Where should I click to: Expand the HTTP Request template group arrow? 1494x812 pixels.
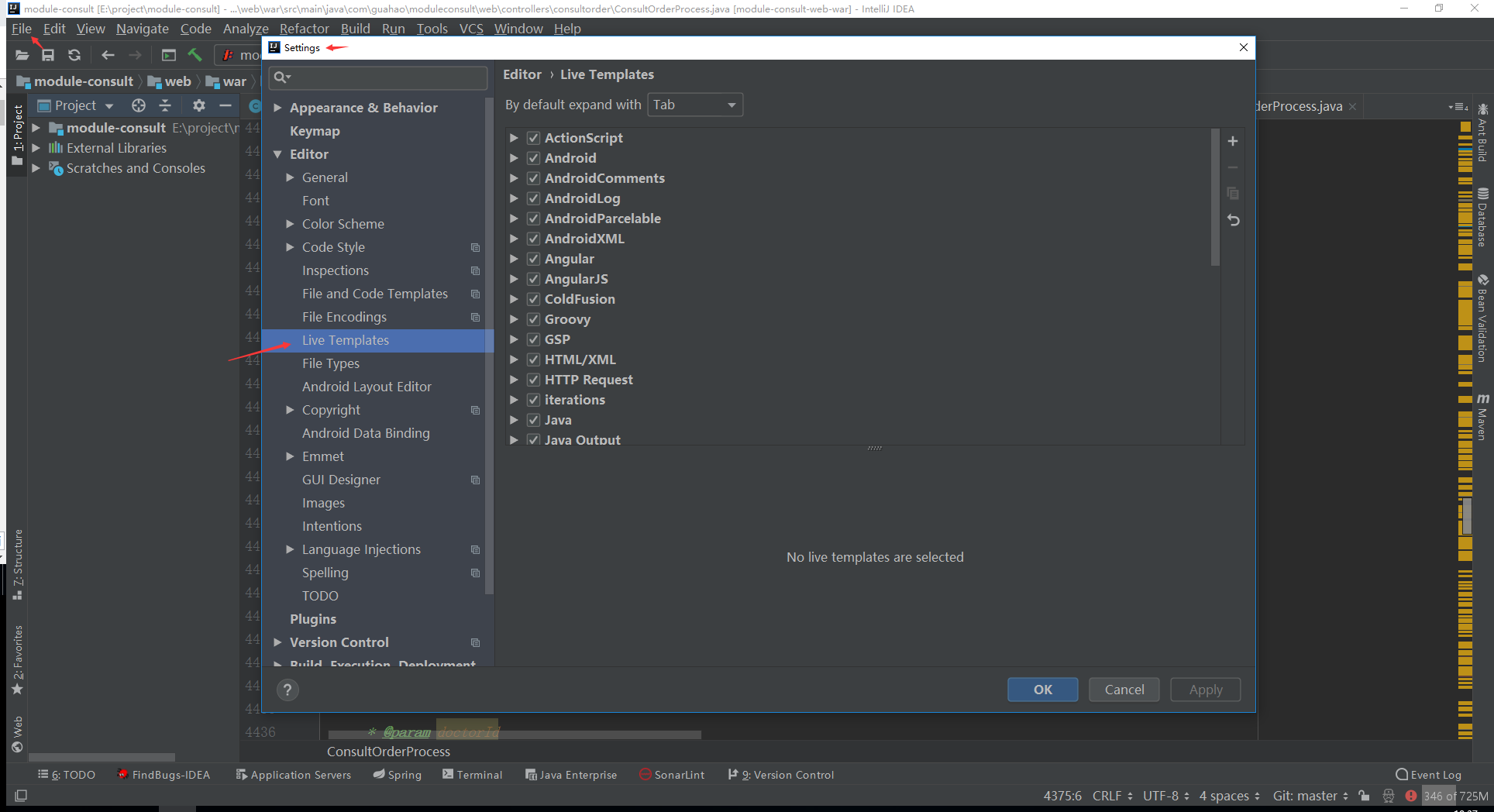point(513,380)
